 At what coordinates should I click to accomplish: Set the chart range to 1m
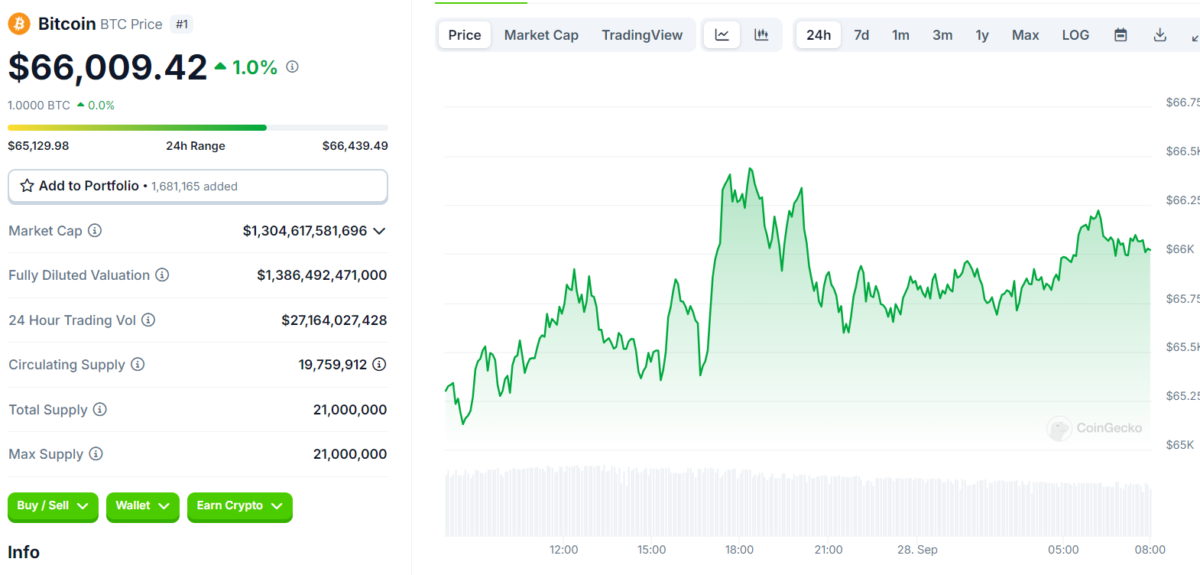pyautogui.click(x=901, y=35)
